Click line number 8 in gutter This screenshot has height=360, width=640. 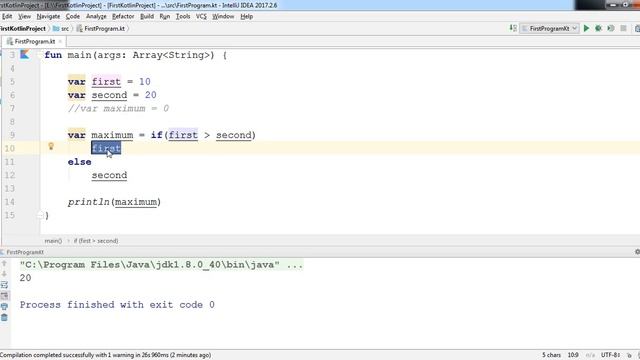12,122
